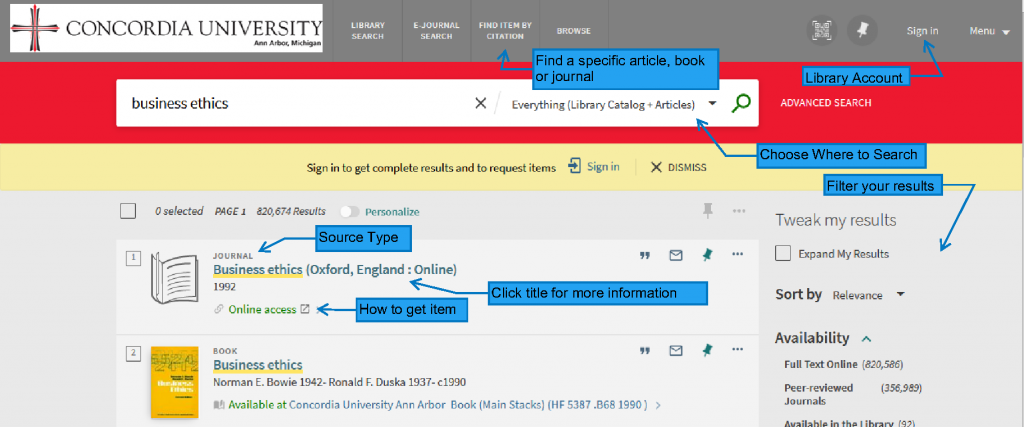This screenshot has height=427, width=1024.
Task: Email the Norman Bowie book result
Action: [x=676, y=351]
